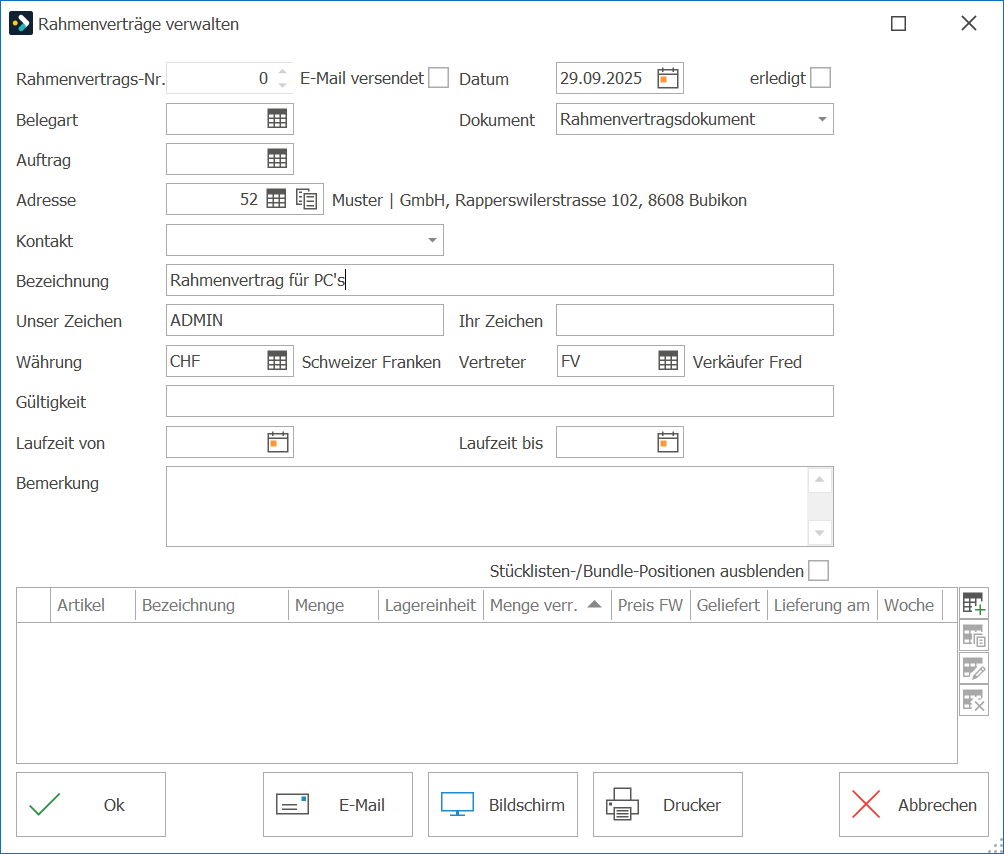Viewport: 1004px width, 854px height.
Task: Print using the Drucker button
Action: (x=668, y=805)
